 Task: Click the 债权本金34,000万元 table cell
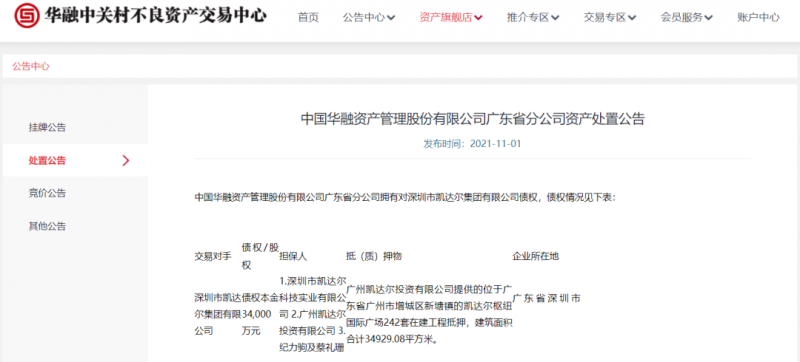click(x=260, y=314)
